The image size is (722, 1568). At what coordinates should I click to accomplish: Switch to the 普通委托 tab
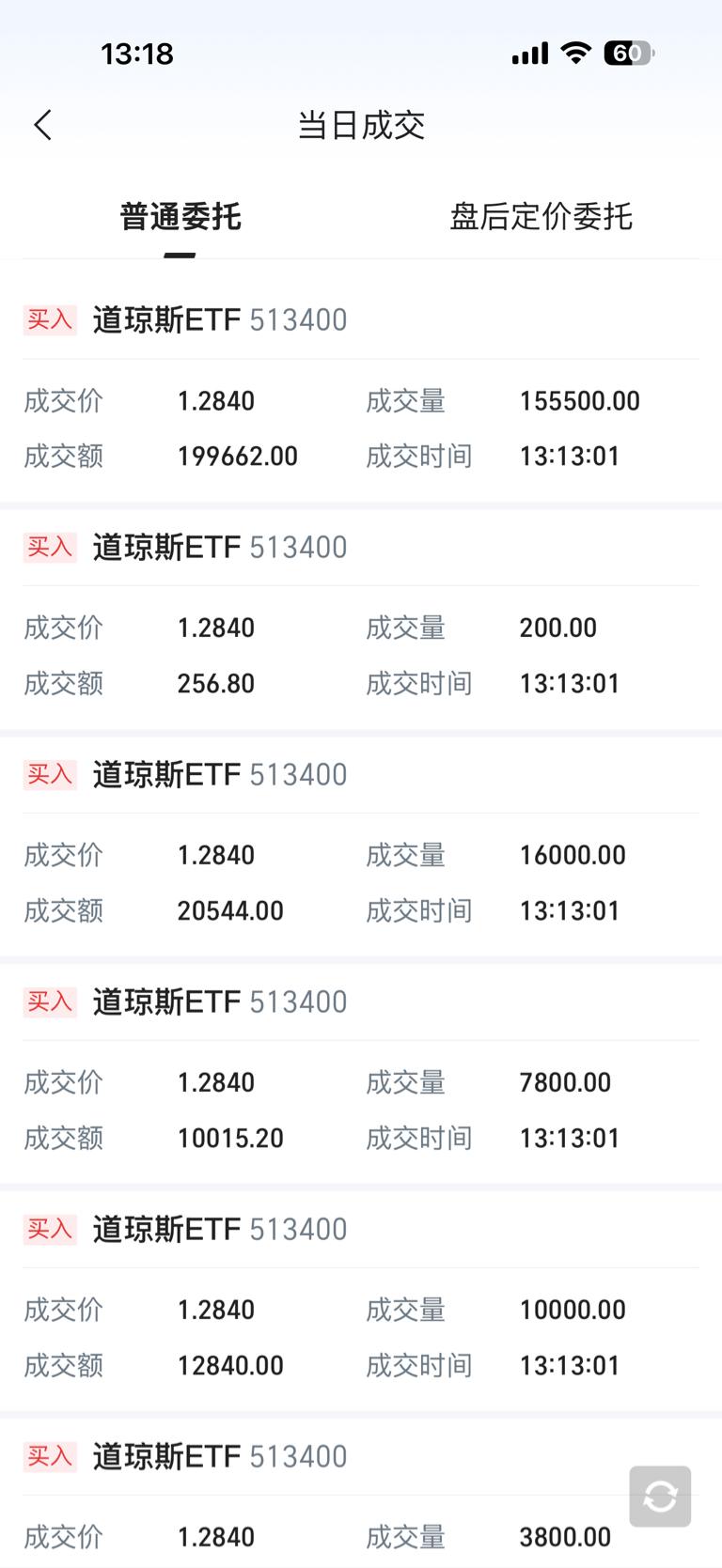tap(180, 217)
